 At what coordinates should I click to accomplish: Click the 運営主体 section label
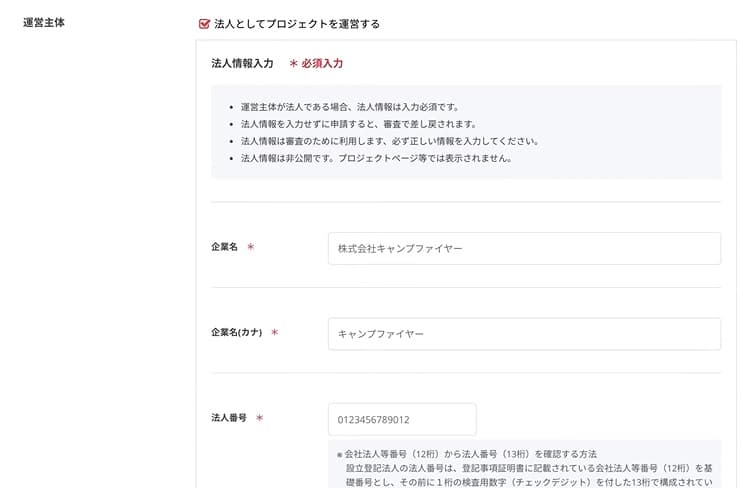tap(44, 22)
